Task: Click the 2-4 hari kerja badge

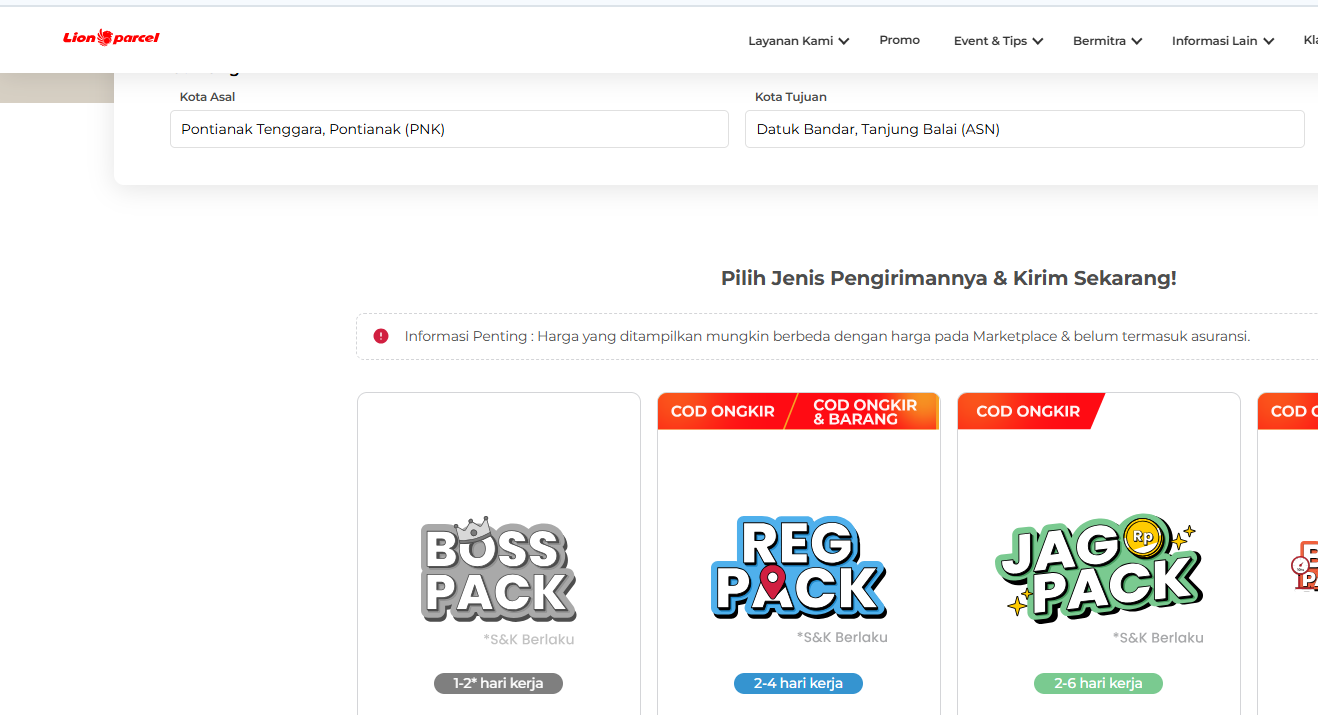Action: coord(798,683)
